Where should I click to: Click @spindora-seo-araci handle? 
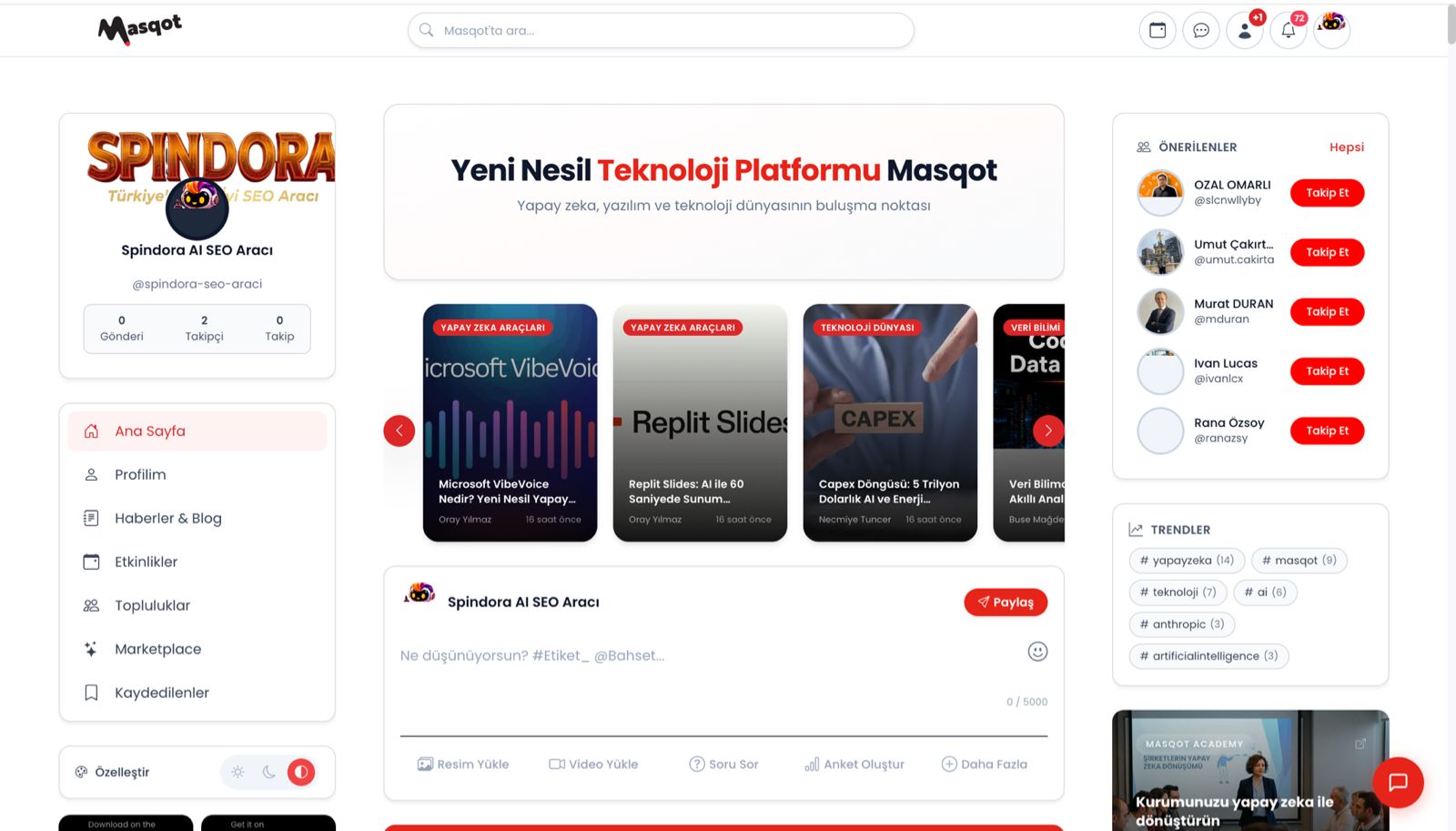[x=197, y=284]
